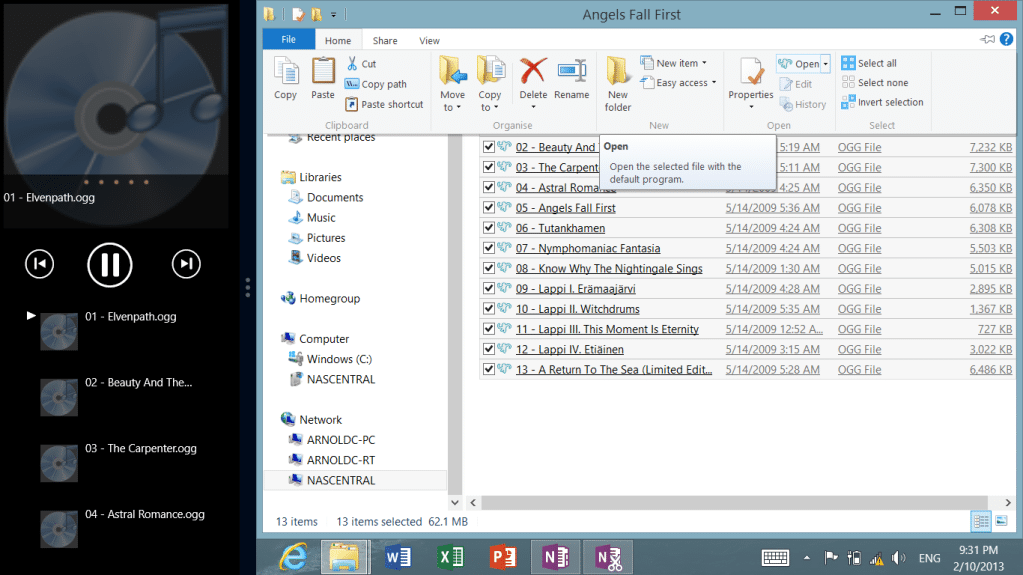Open selected files with the Open button
The image size is (1023, 575).
point(799,63)
